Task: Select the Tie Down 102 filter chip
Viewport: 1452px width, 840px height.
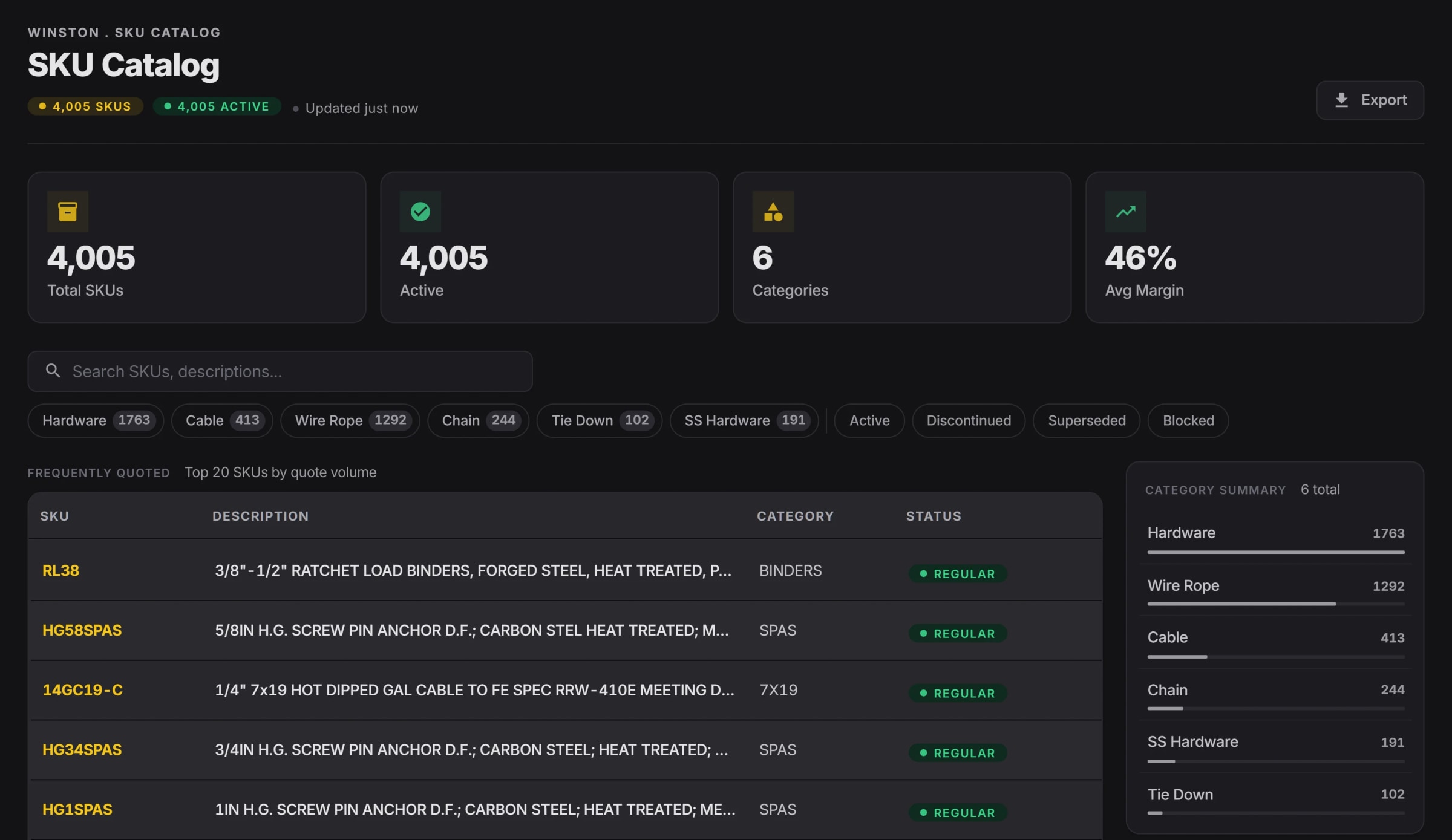Action: pos(600,420)
